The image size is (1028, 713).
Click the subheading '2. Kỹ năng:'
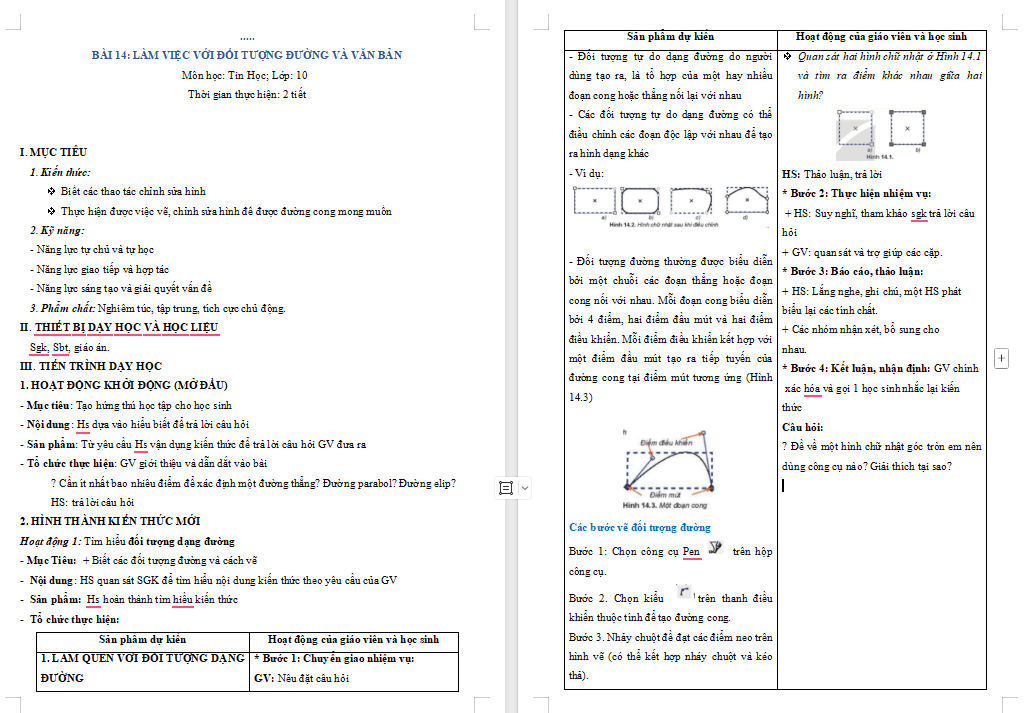57,231
